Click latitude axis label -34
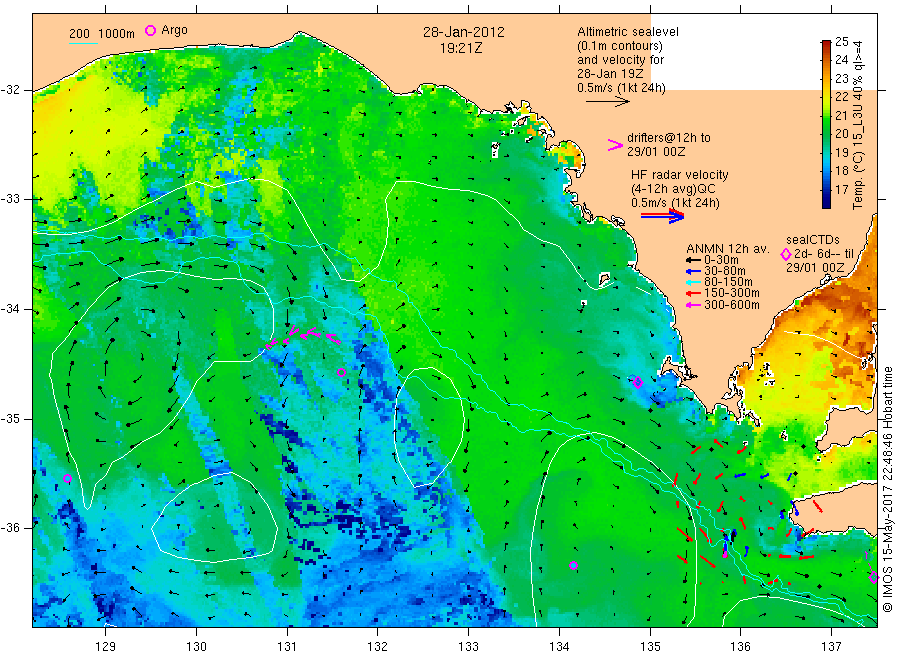Screen dimensions: 900x660 pyautogui.click(x=10, y=309)
